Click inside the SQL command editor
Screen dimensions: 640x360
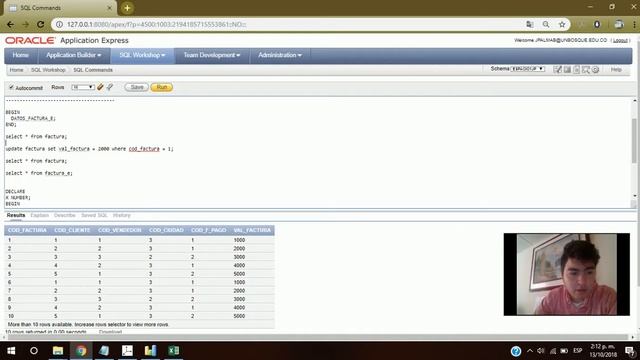click(x=318, y=152)
